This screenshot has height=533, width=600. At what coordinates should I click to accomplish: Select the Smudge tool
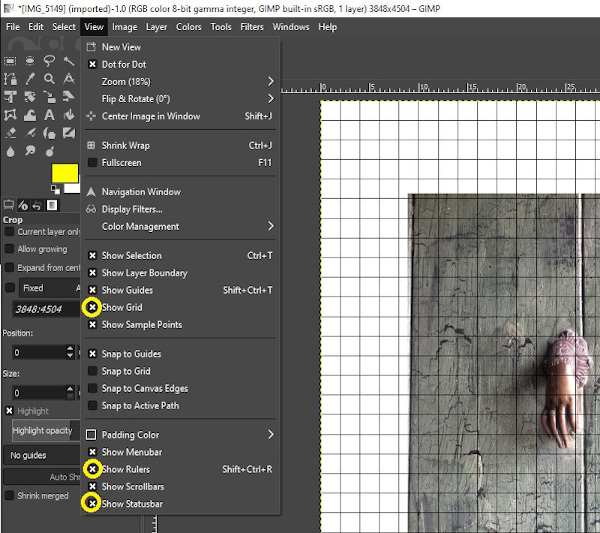pos(30,152)
